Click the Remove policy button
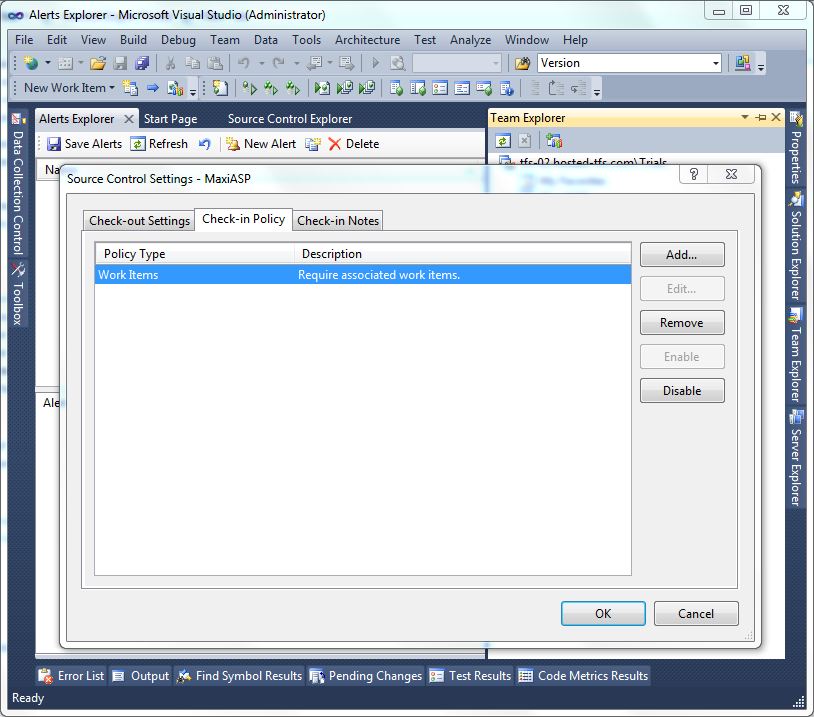This screenshot has height=717, width=814. pyautogui.click(x=682, y=323)
